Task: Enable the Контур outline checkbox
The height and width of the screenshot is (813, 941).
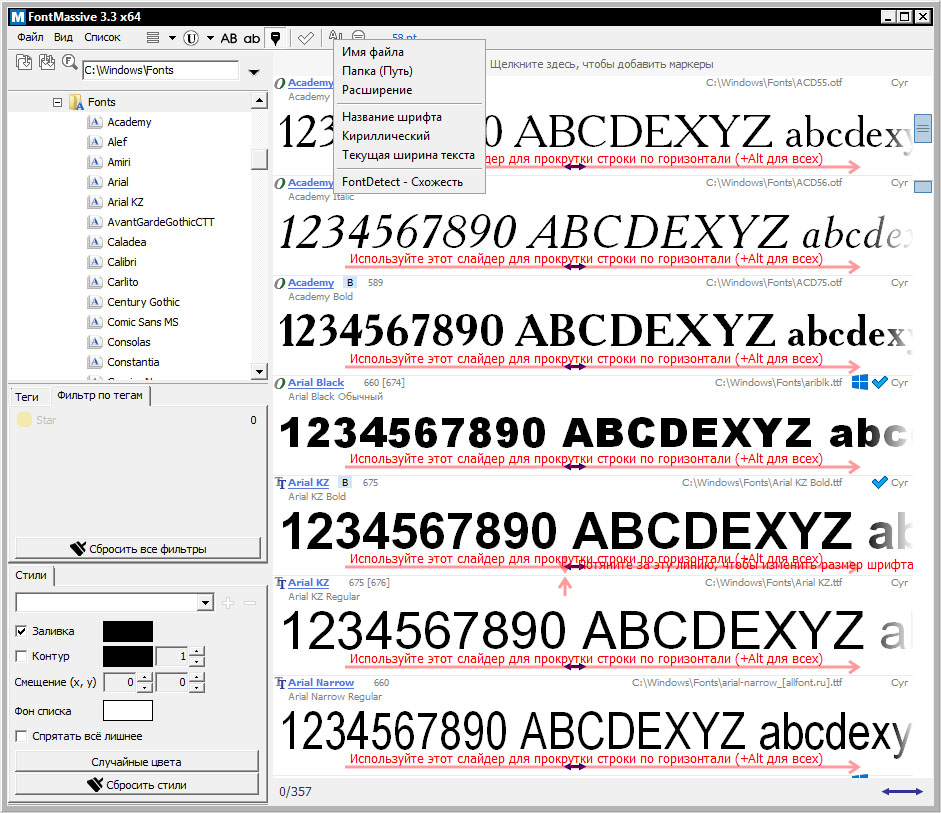Action: [x=21, y=656]
